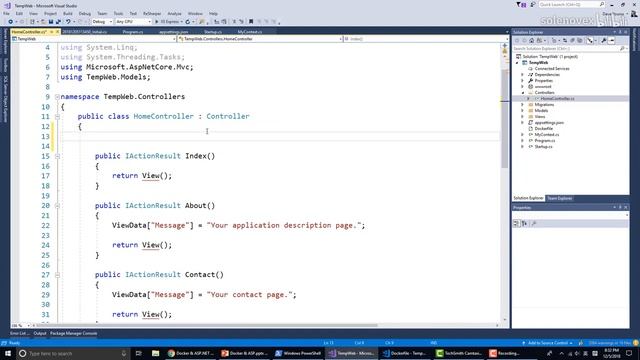The width and height of the screenshot is (640, 360).
Task: Switch to the Startup.cs editor tab
Action: coord(213,32)
